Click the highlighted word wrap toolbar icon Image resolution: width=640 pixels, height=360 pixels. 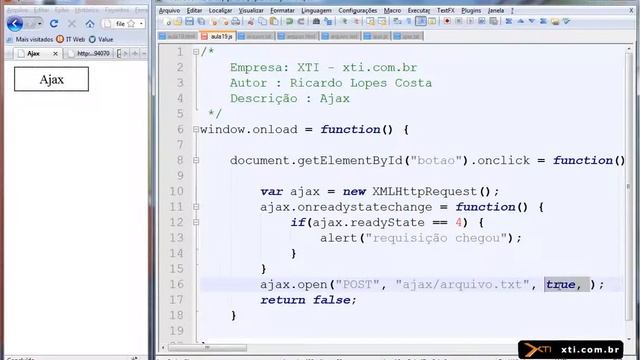point(421,21)
